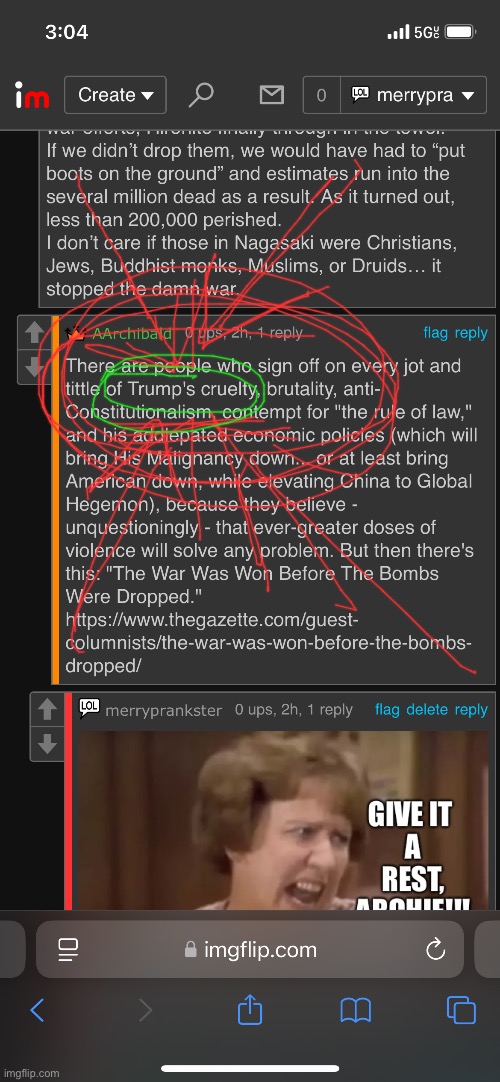The width and height of the screenshot is (500, 1082).
Task: Delete merryprankster's comment
Action: [x=427, y=709]
